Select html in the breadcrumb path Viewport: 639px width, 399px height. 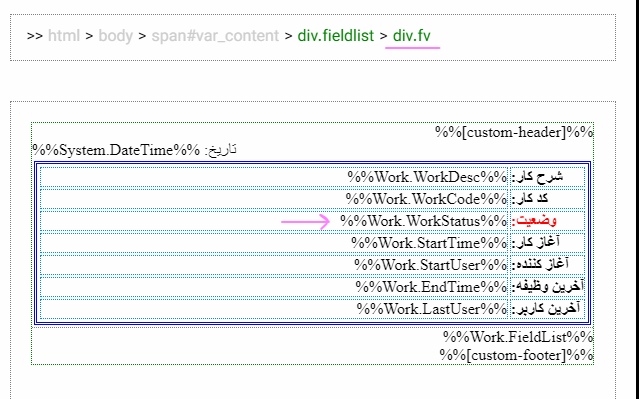point(64,35)
